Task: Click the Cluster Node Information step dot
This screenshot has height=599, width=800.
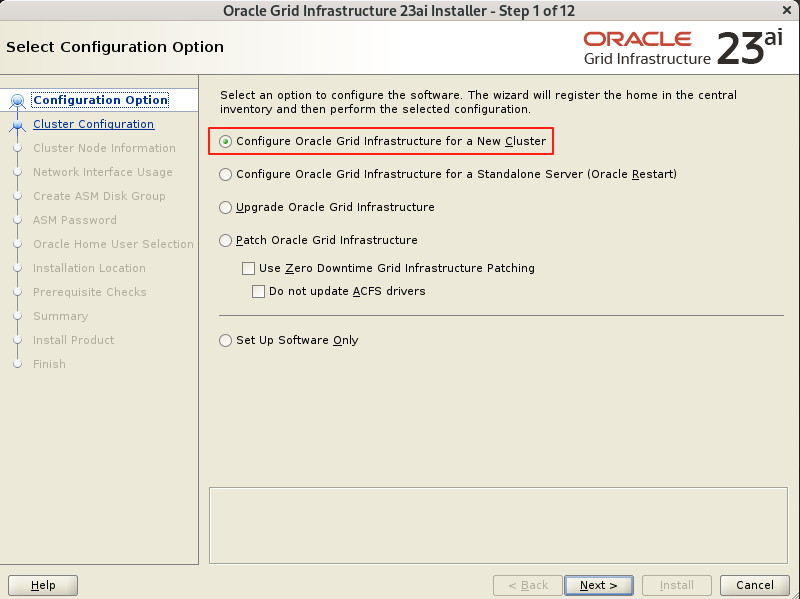Action: point(18,148)
